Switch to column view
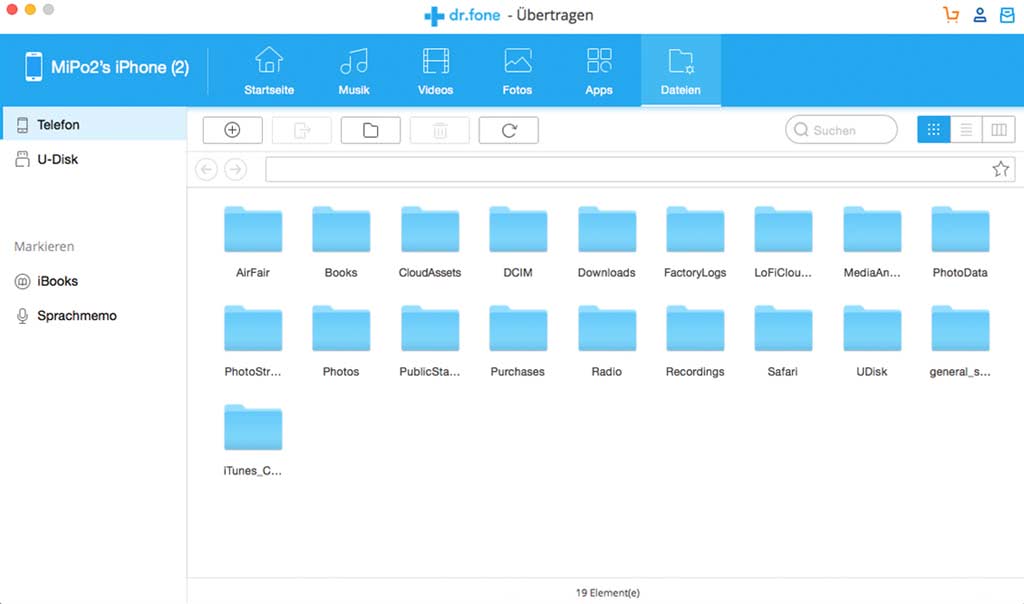This screenshot has width=1024, height=604. 999,129
